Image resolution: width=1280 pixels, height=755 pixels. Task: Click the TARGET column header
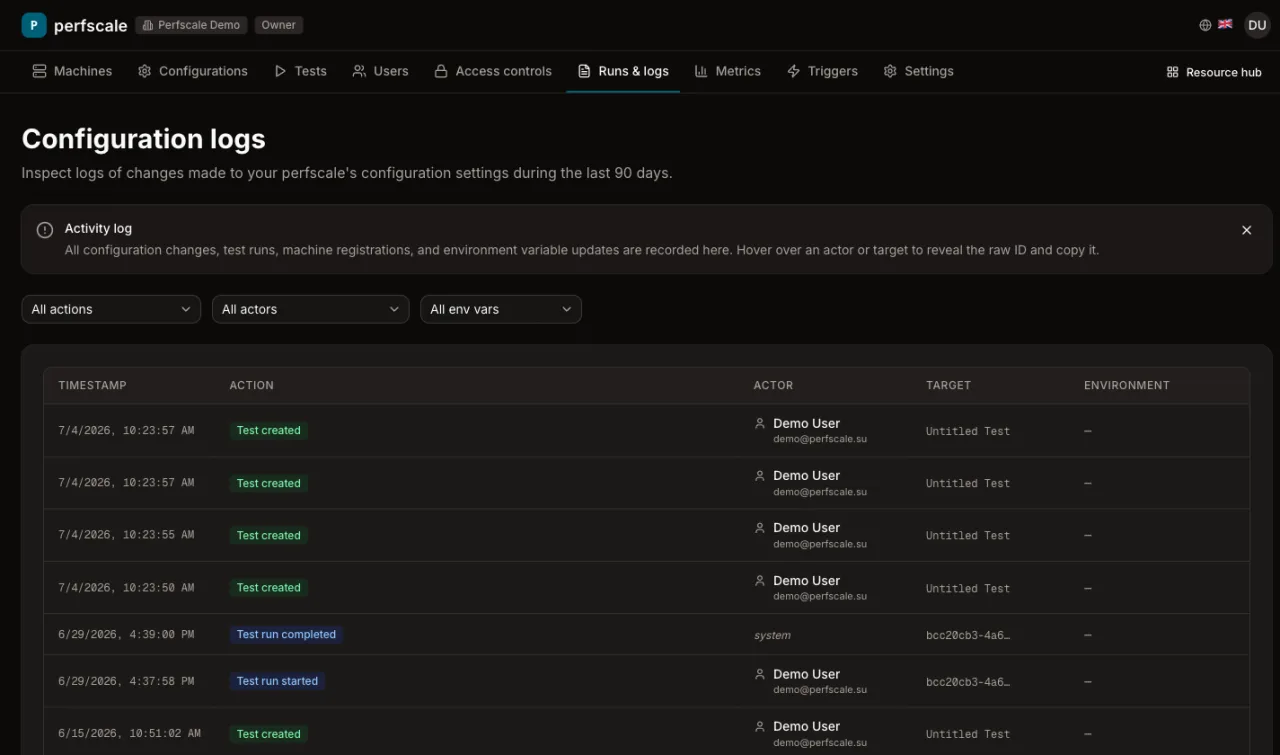[x=948, y=385]
